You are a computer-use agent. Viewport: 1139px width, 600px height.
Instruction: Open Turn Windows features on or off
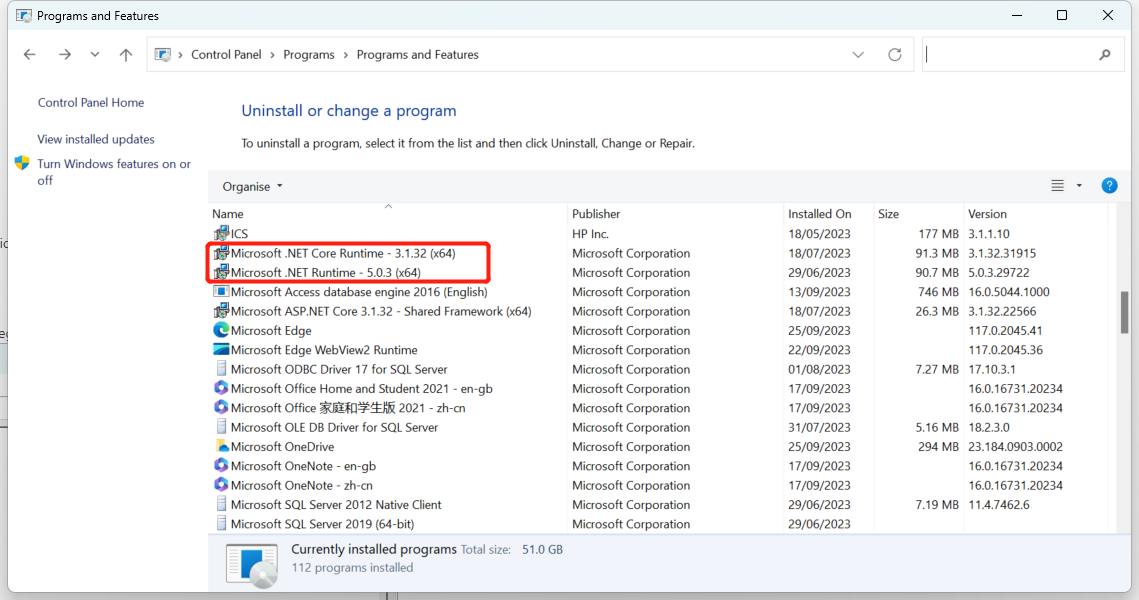[x=114, y=172]
